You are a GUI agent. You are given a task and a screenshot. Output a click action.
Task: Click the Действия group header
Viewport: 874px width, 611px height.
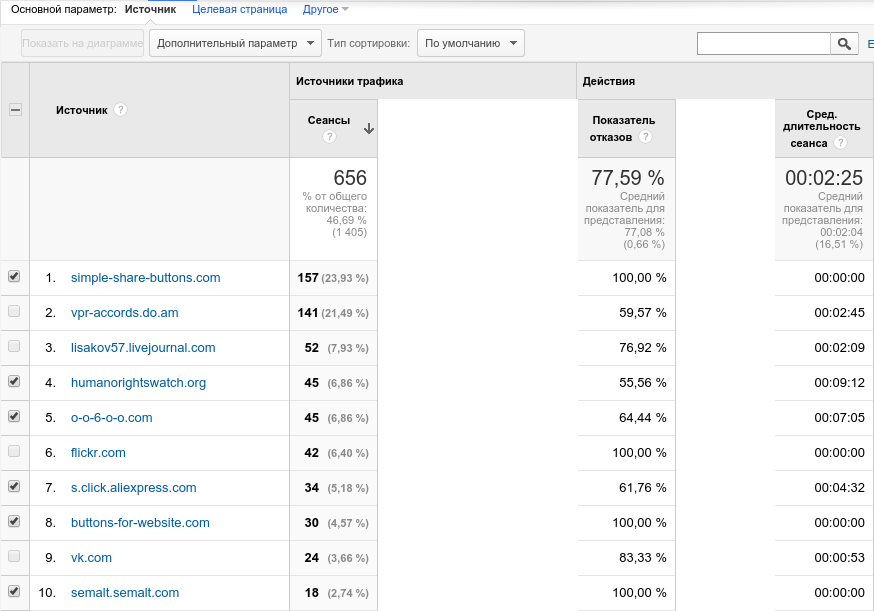(609, 81)
